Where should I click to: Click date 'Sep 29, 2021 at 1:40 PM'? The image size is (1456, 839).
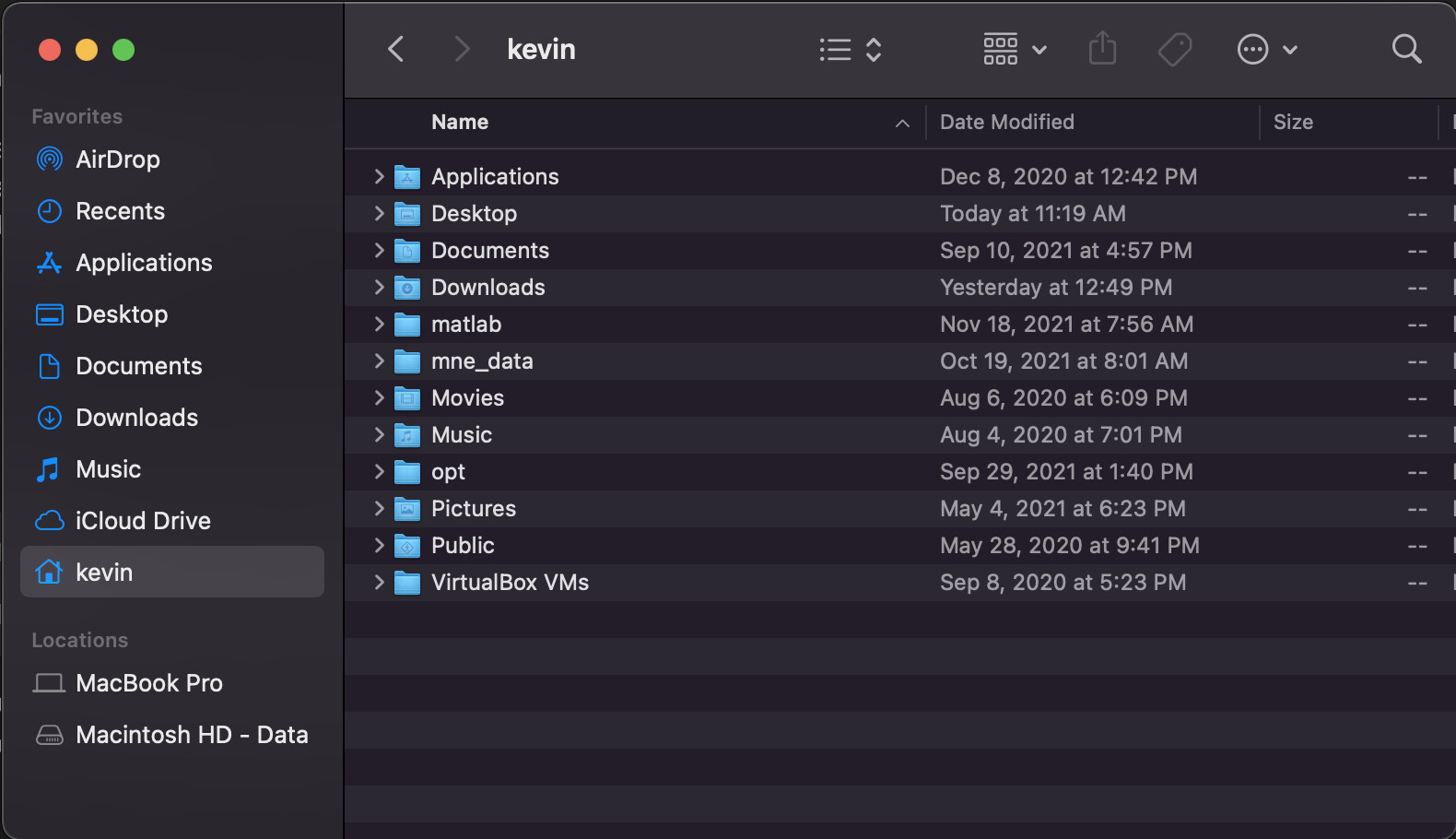(1066, 472)
